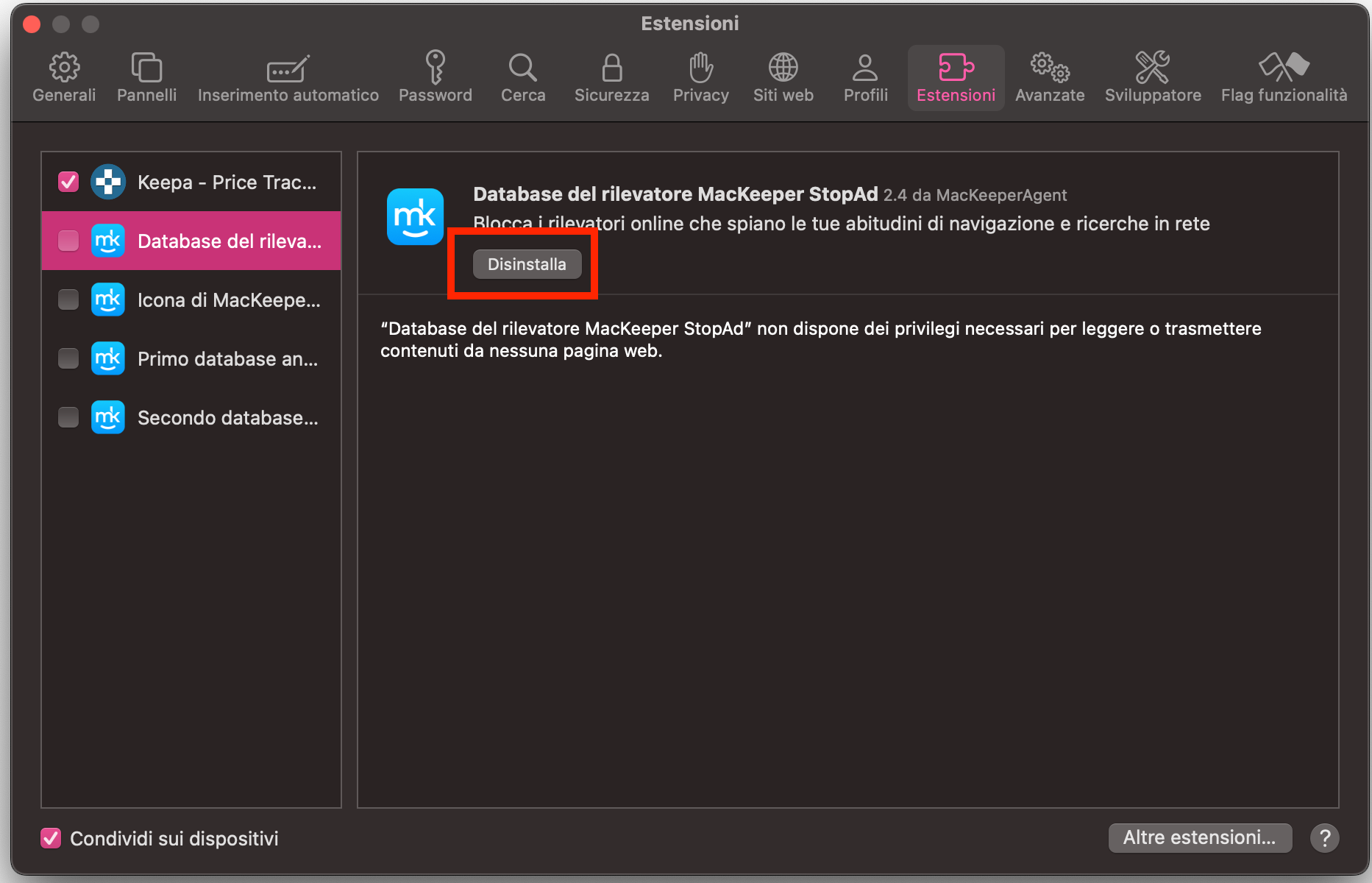Select the Profili pane icon
The height and width of the screenshot is (883, 1372).
[x=864, y=76]
